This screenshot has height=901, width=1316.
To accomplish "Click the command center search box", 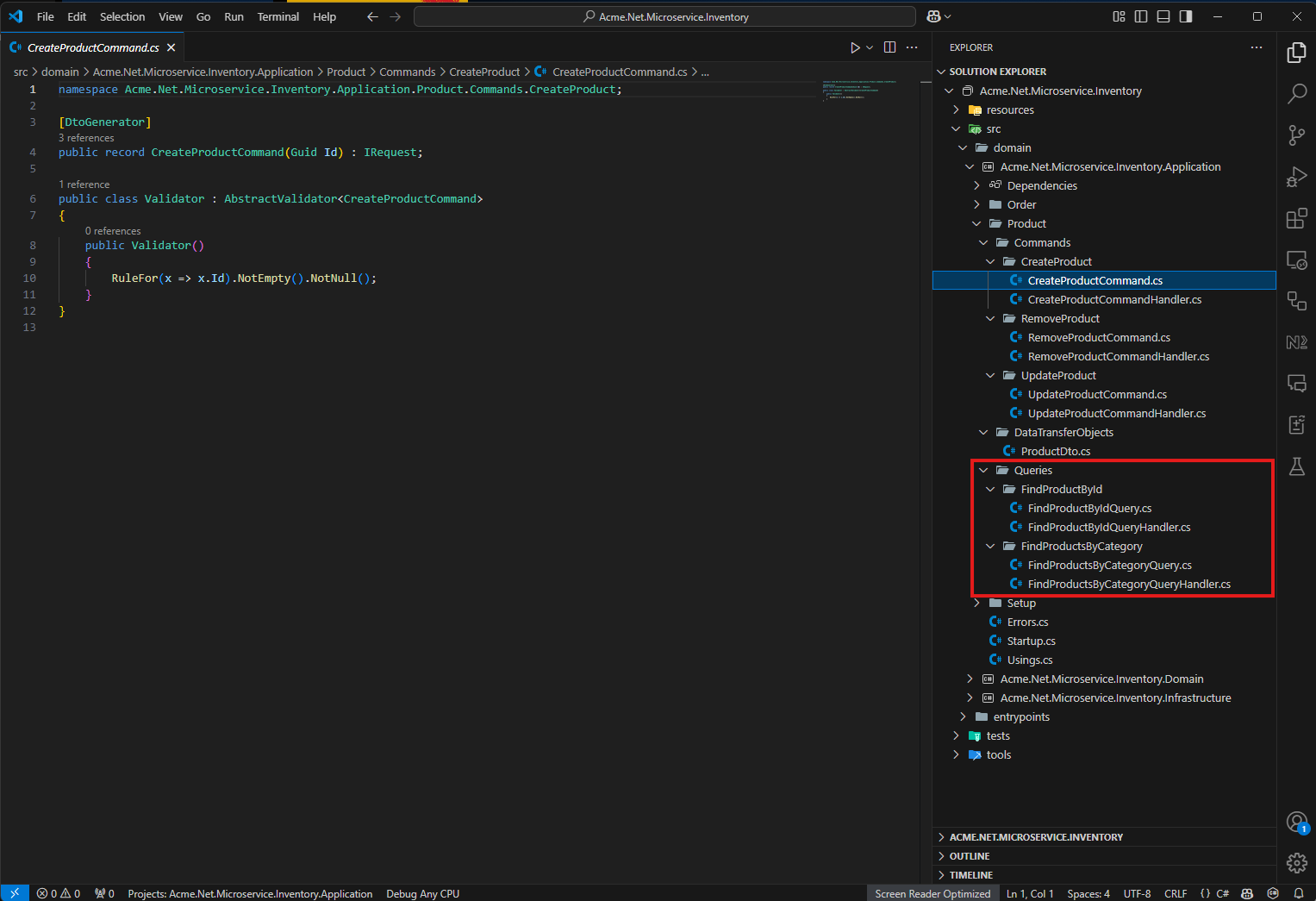I will (x=664, y=16).
